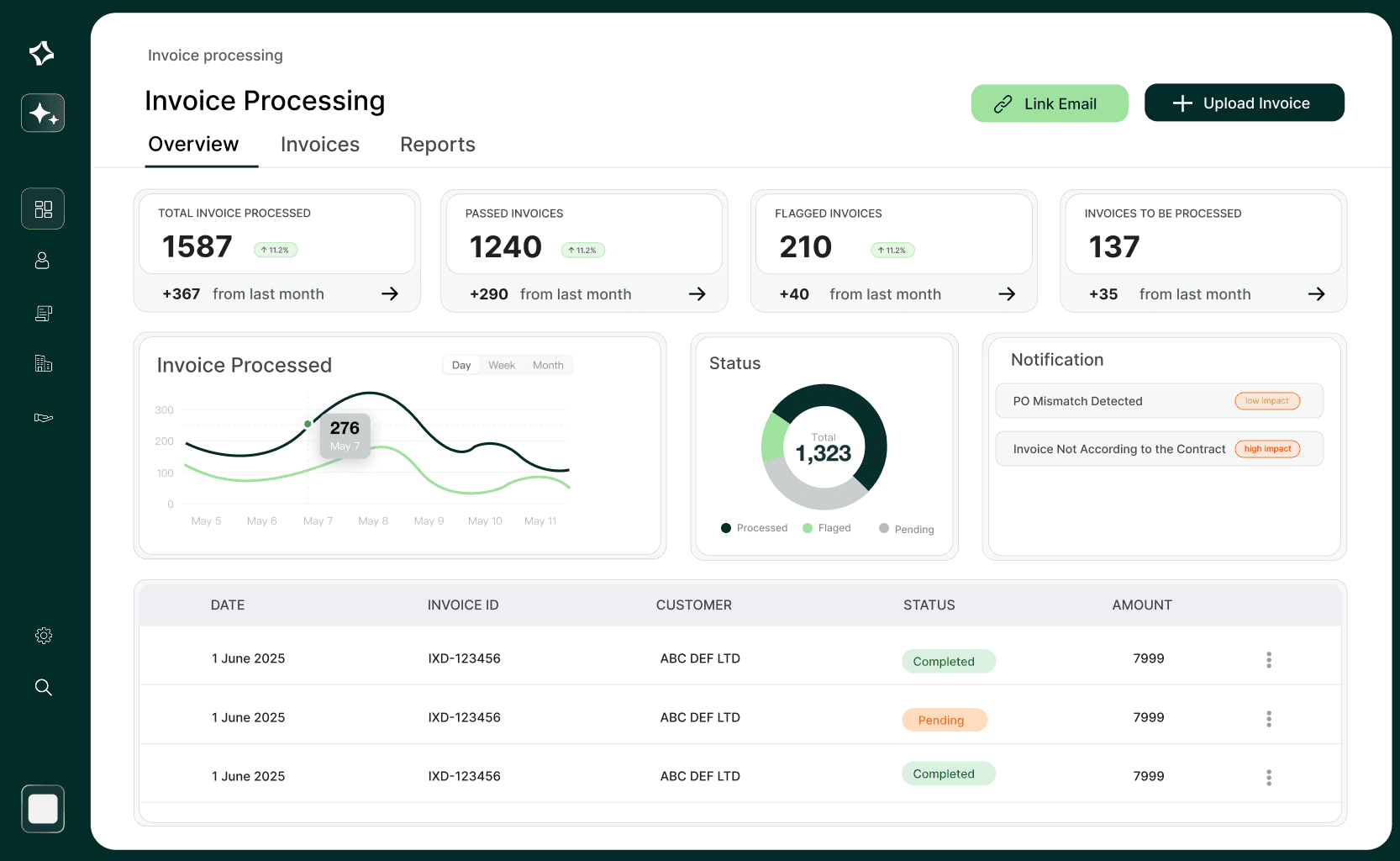Open the building company icon in sidebar
The height and width of the screenshot is (861, 1400).
pyautogui.click(x=43, y=363)
